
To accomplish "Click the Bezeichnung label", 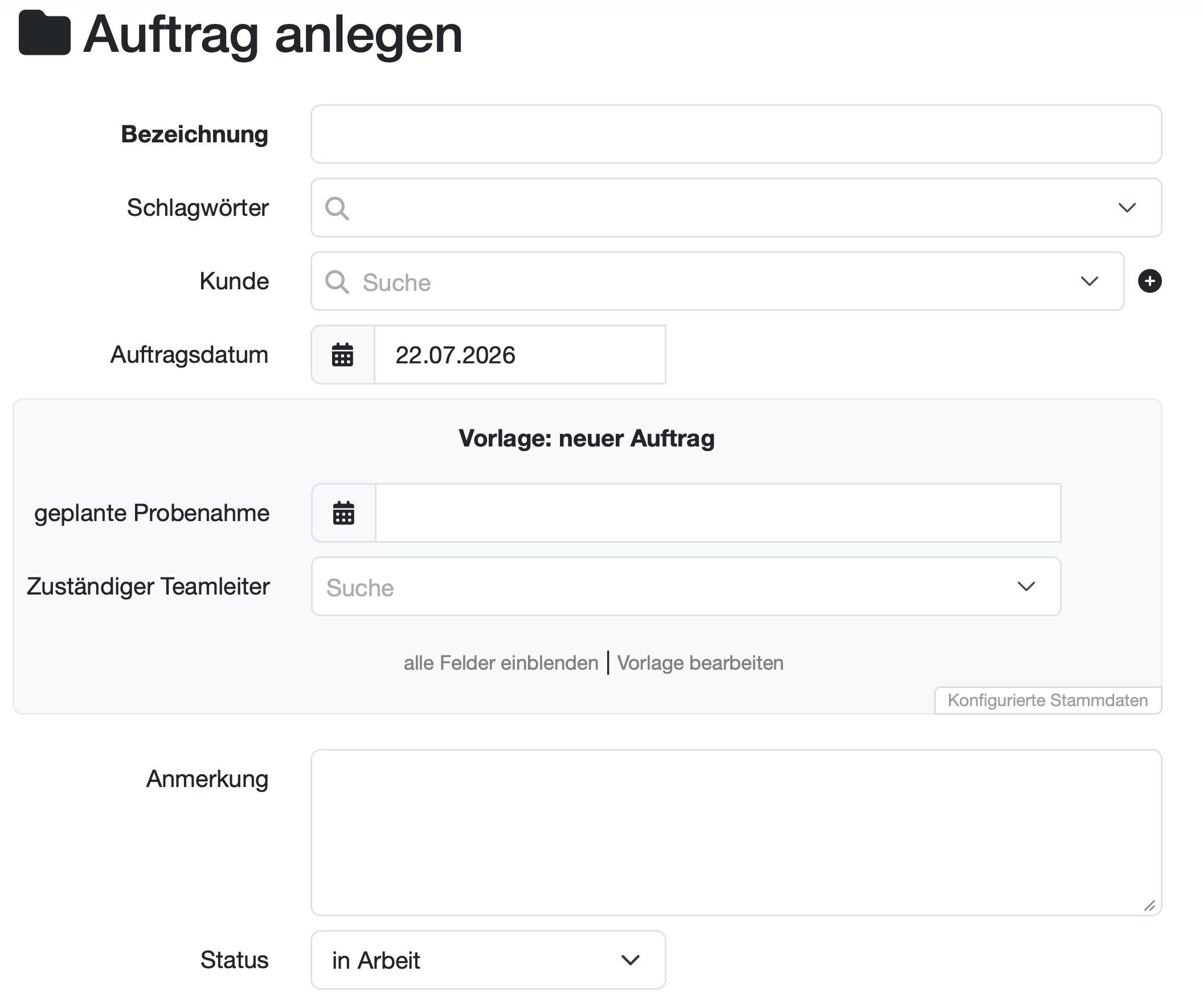I will pos(194,134).
